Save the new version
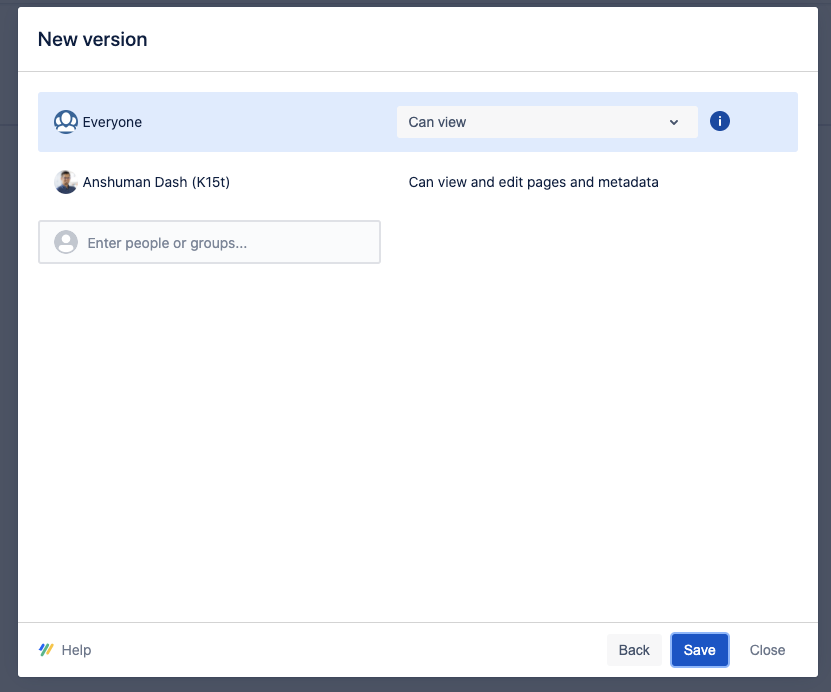This screenshot has height=692, width=831. point(700,650)
